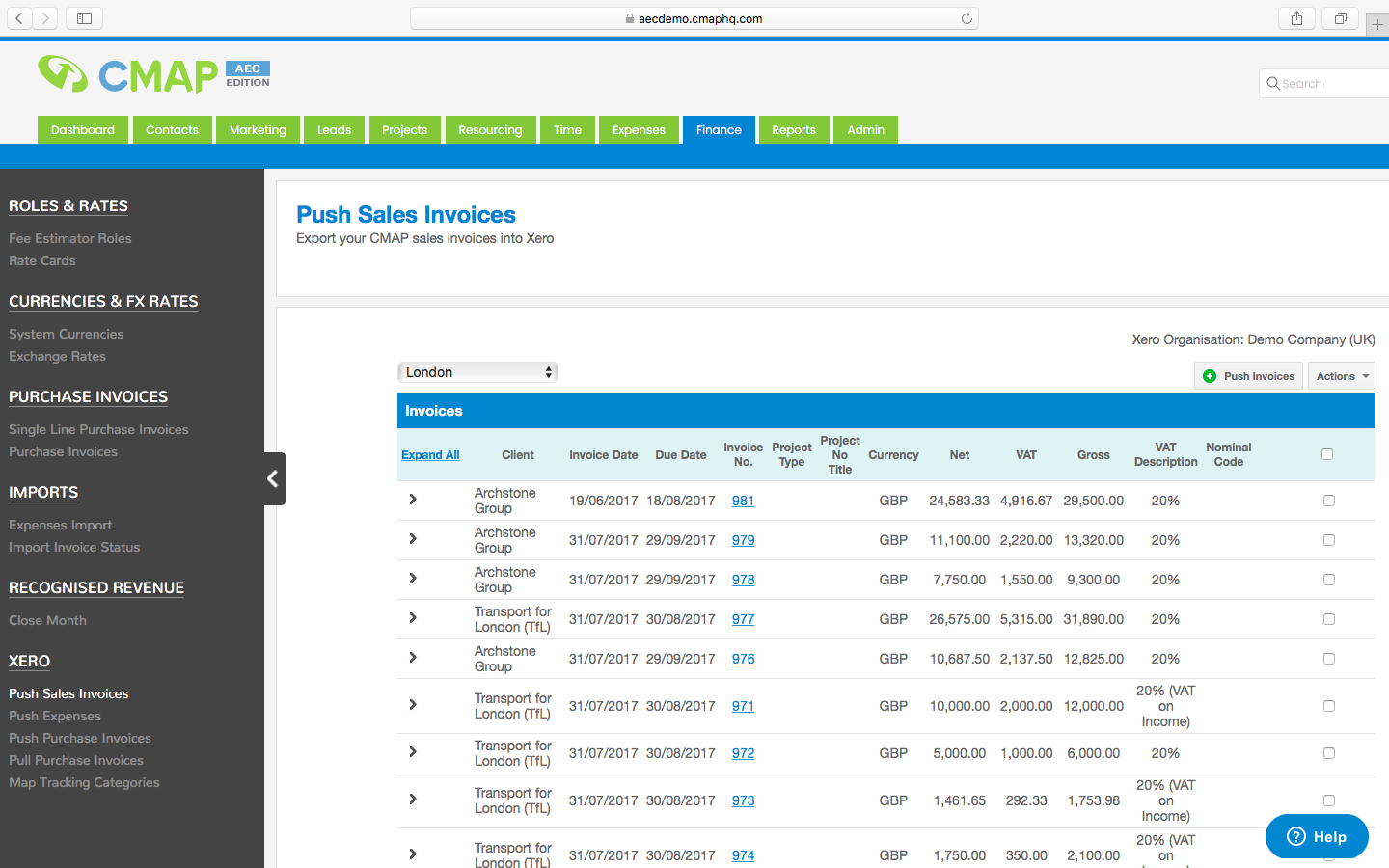This screenshot has width=1389, height=868.
Task: Tick the checkbox for invoice 977
Action: pos(1329,619)
